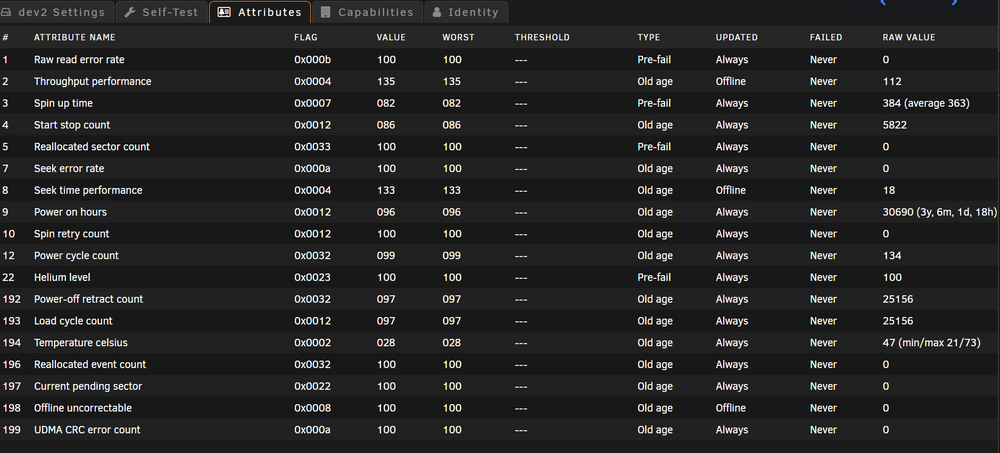Viewport: 1000px width, 453px height.
Task: Switch to the dev2 Settings tab
Action: (x=56, y=12)
